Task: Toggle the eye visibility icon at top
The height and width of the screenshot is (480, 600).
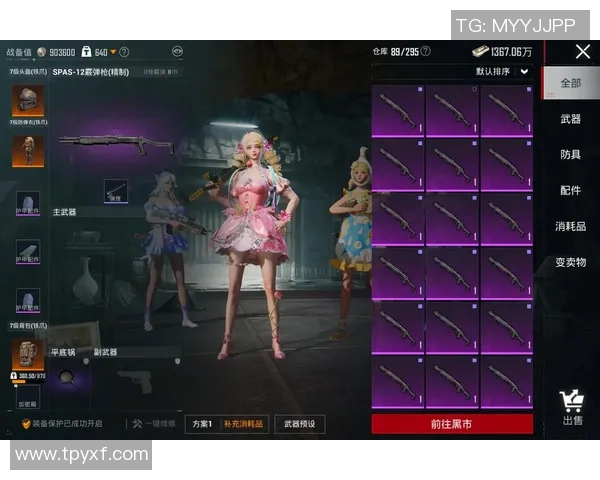Action: click(x=177, y=51)
